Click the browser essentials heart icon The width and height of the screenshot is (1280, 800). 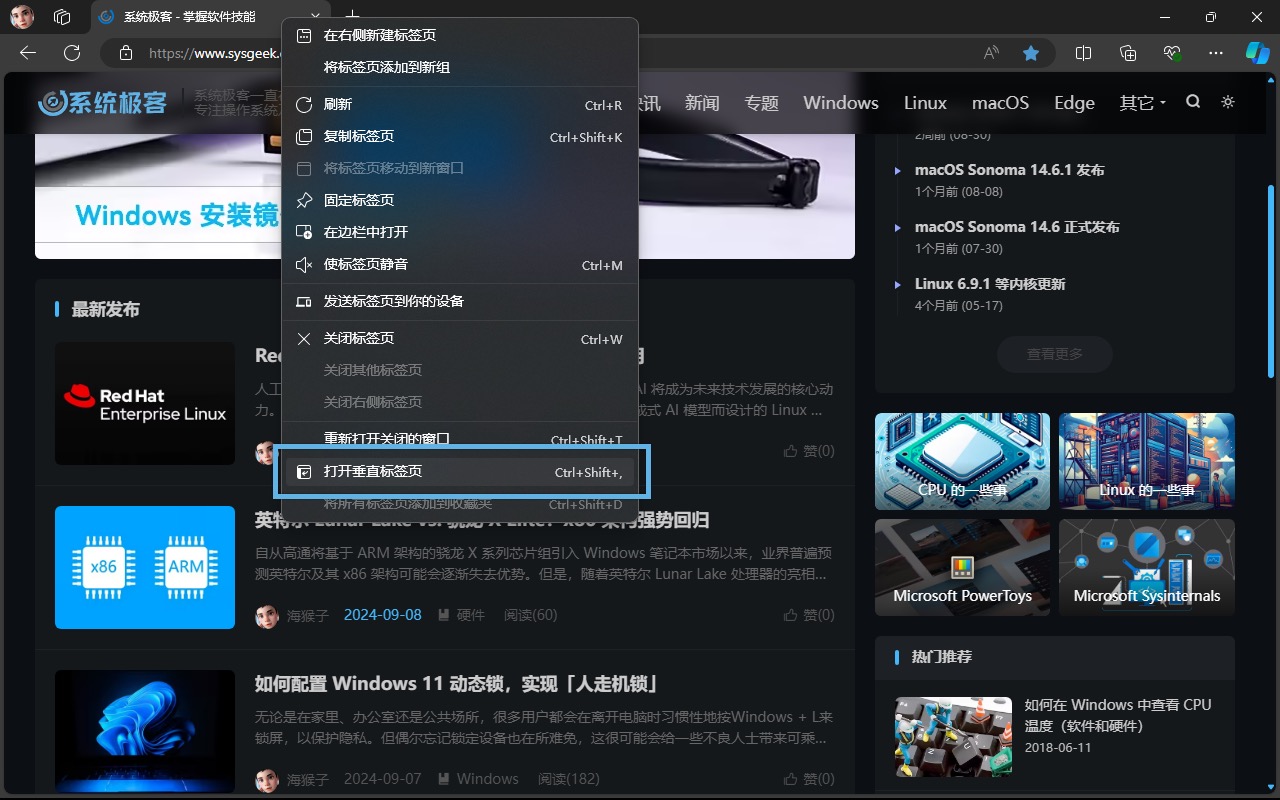click(1172, 53)
